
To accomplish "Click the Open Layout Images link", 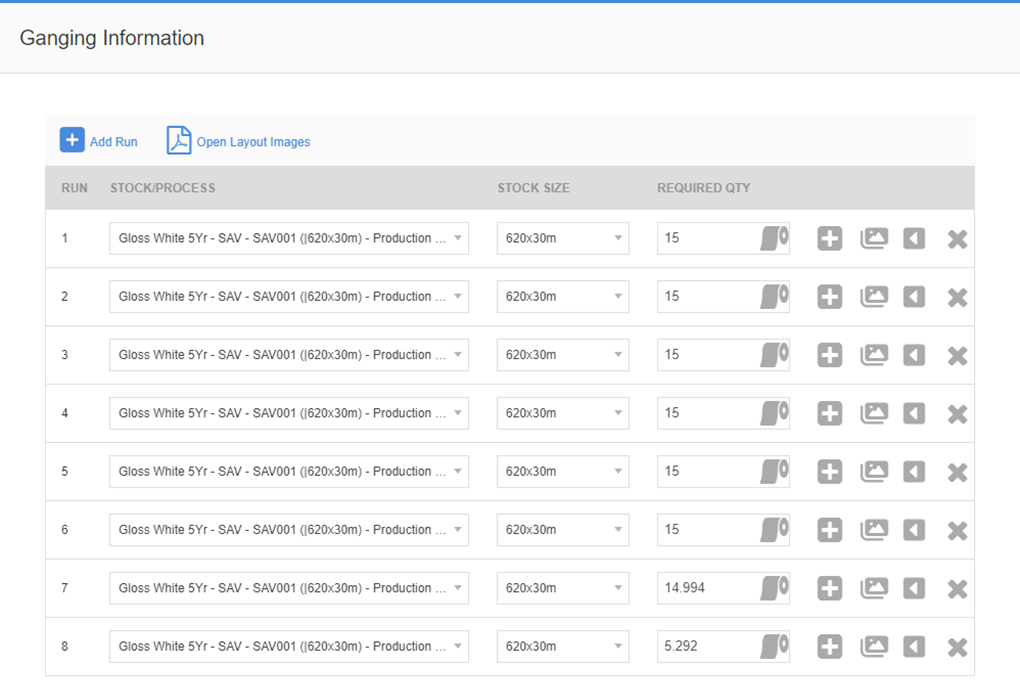I will 253,142.
